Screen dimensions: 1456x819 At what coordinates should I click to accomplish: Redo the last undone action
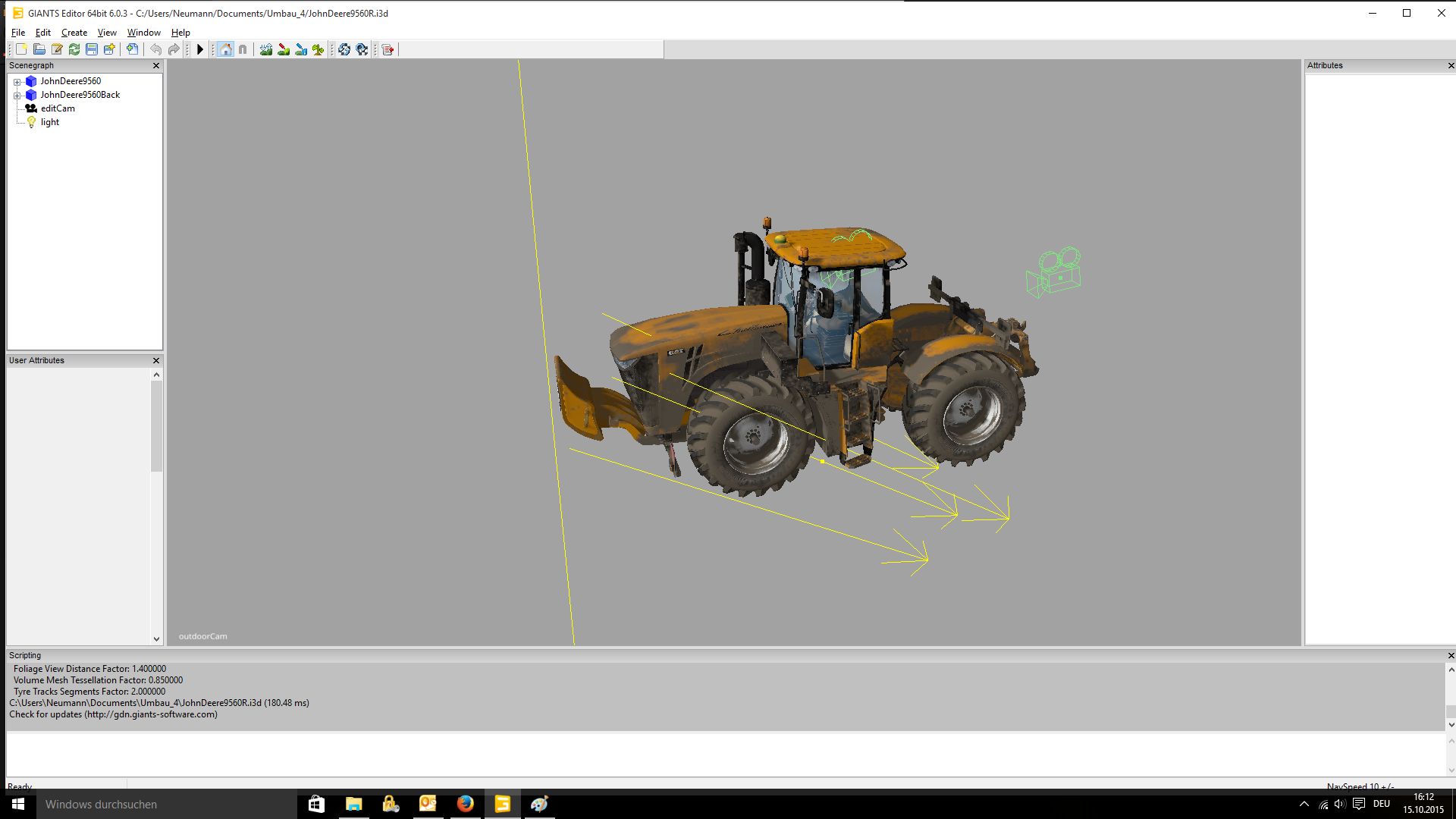(174, 49)
